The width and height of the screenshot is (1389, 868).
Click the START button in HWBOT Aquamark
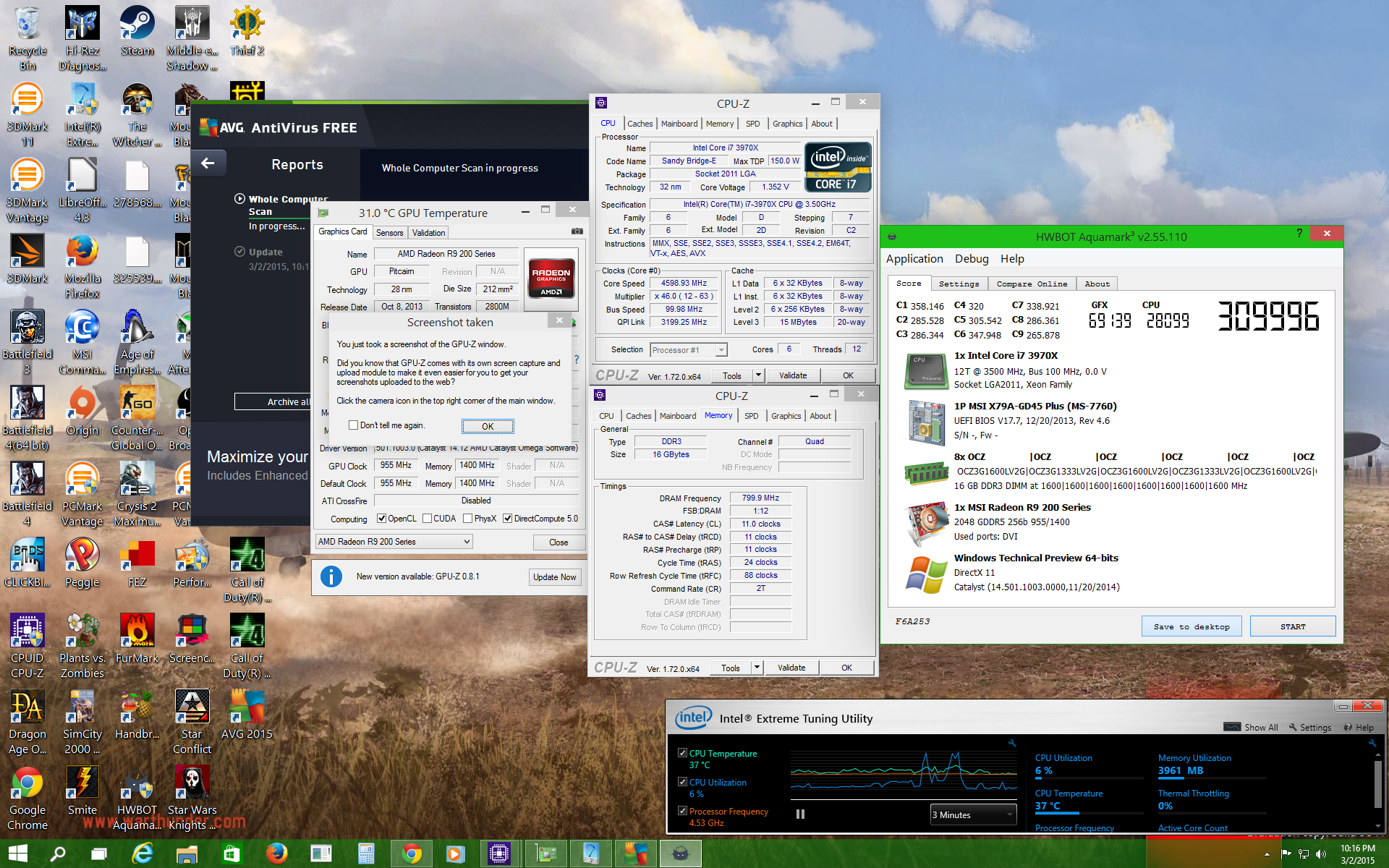tap(1292, 626)
